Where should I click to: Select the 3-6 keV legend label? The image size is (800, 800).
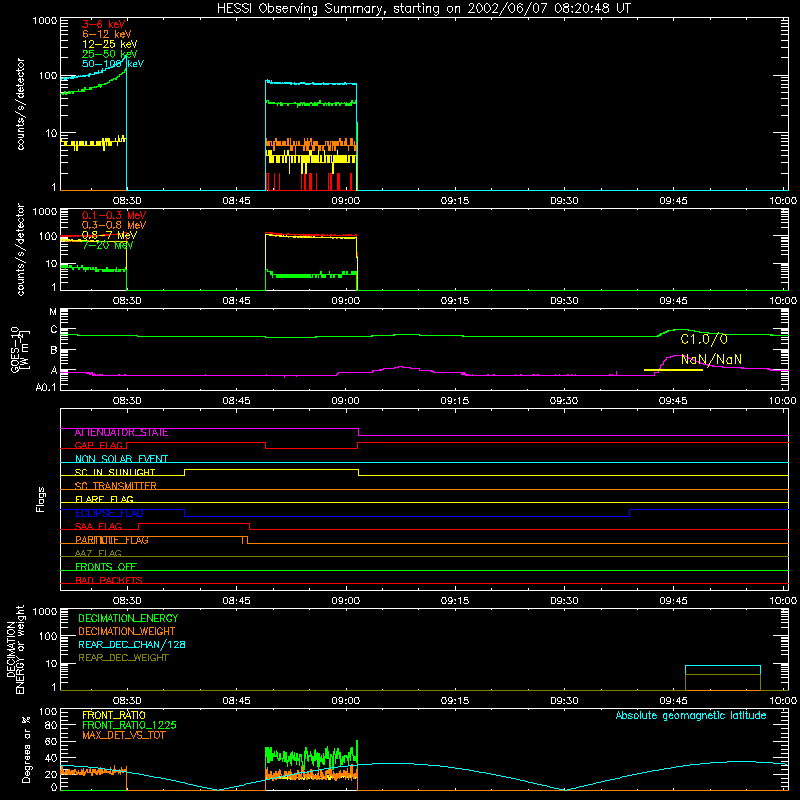coord(103,24)
